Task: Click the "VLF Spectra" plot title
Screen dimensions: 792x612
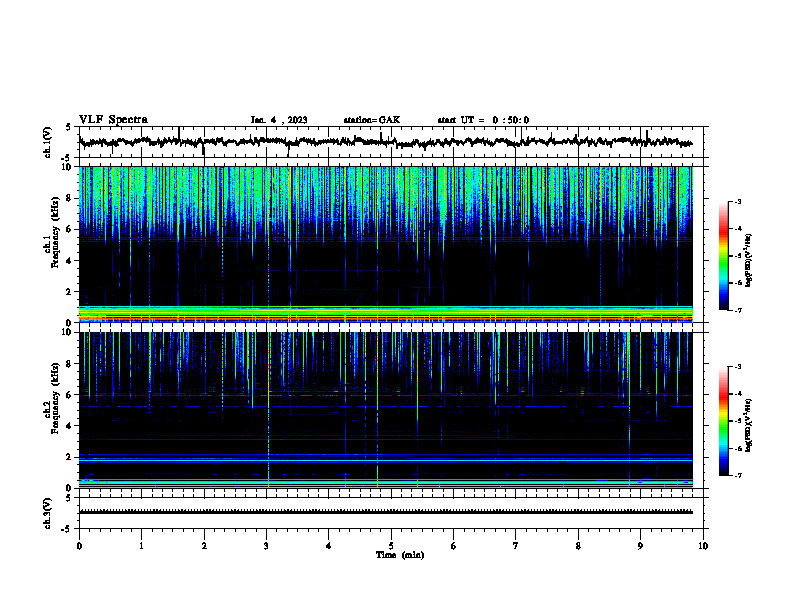Action: (x=113, y=120)
